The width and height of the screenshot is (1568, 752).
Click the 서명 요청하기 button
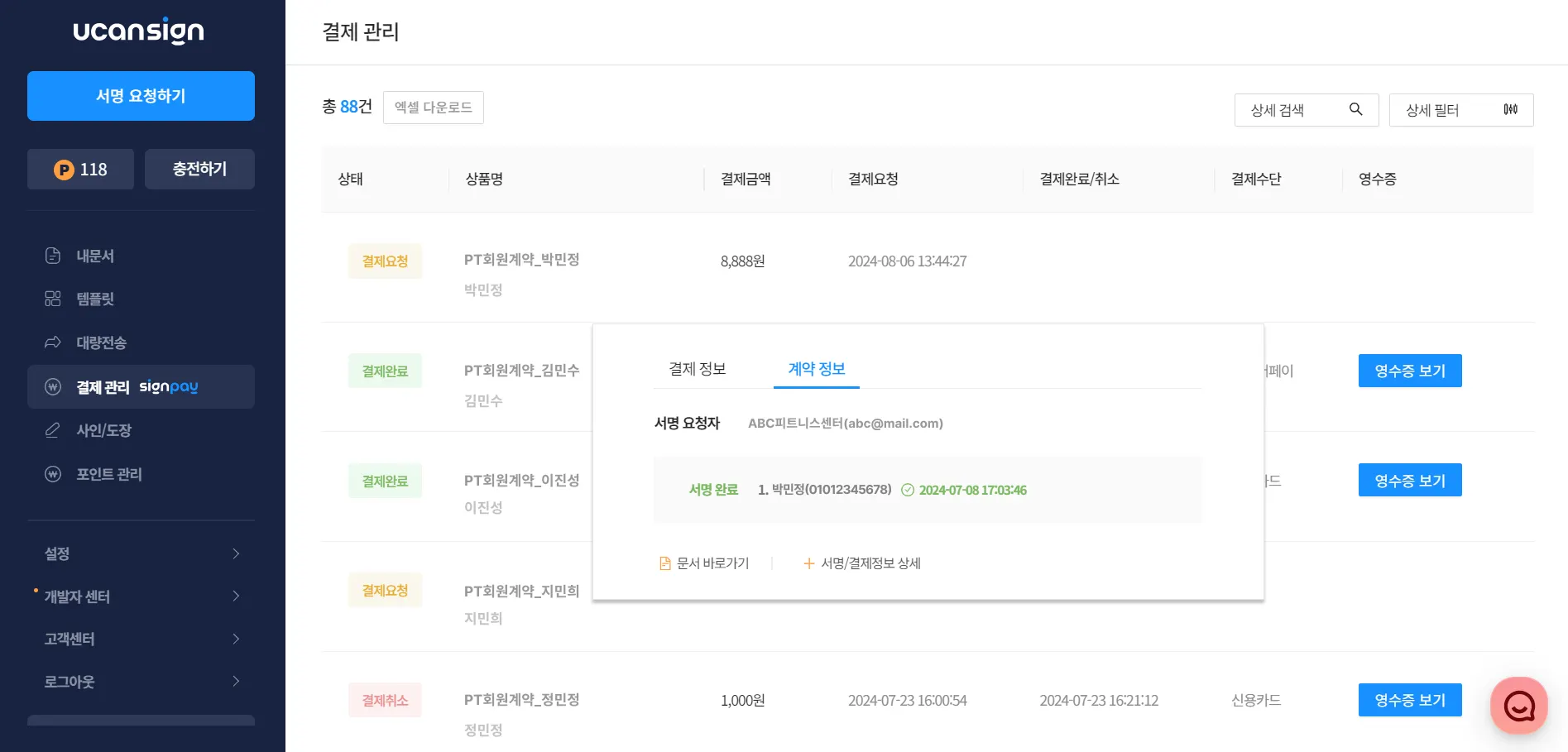[x=141, y=96]
